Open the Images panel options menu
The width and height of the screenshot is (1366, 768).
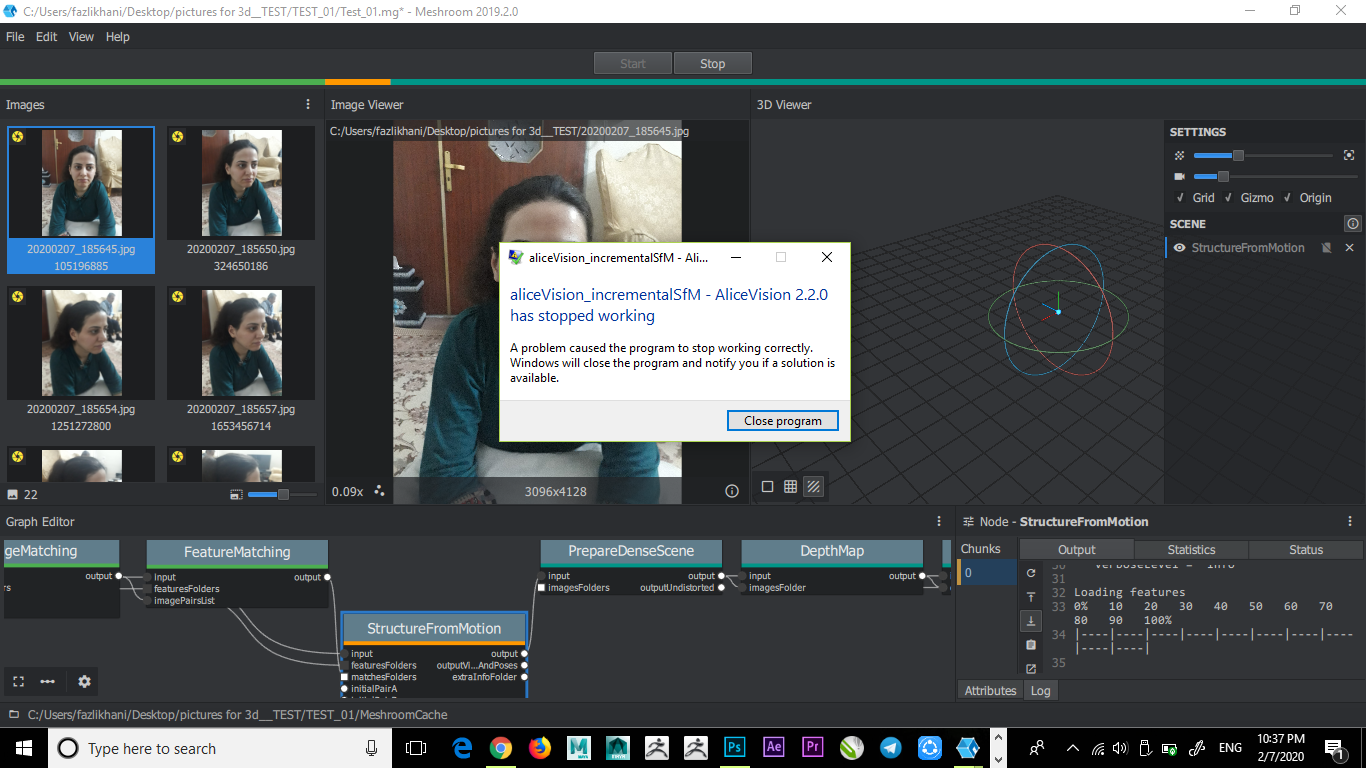point(307,104)
